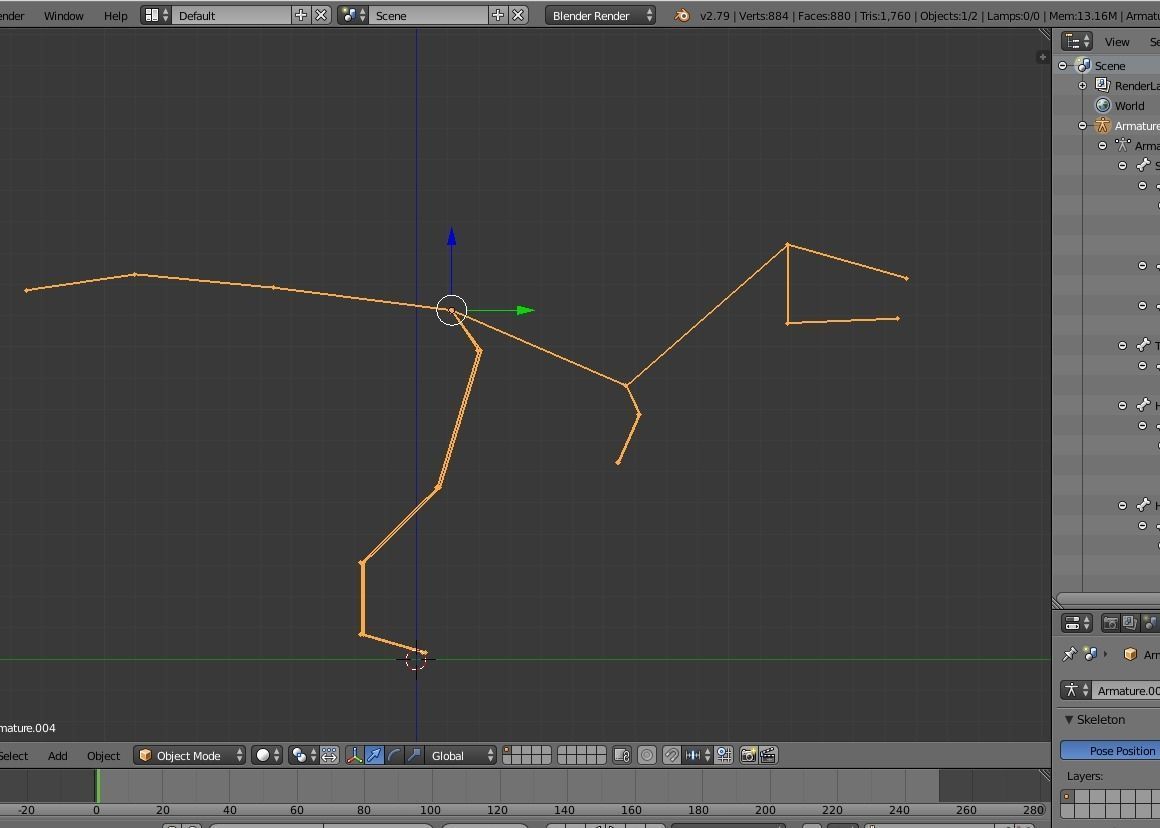Toggle the 3D manipulator widget
This screenshot has width=1160, height=828.
(354, 755)
